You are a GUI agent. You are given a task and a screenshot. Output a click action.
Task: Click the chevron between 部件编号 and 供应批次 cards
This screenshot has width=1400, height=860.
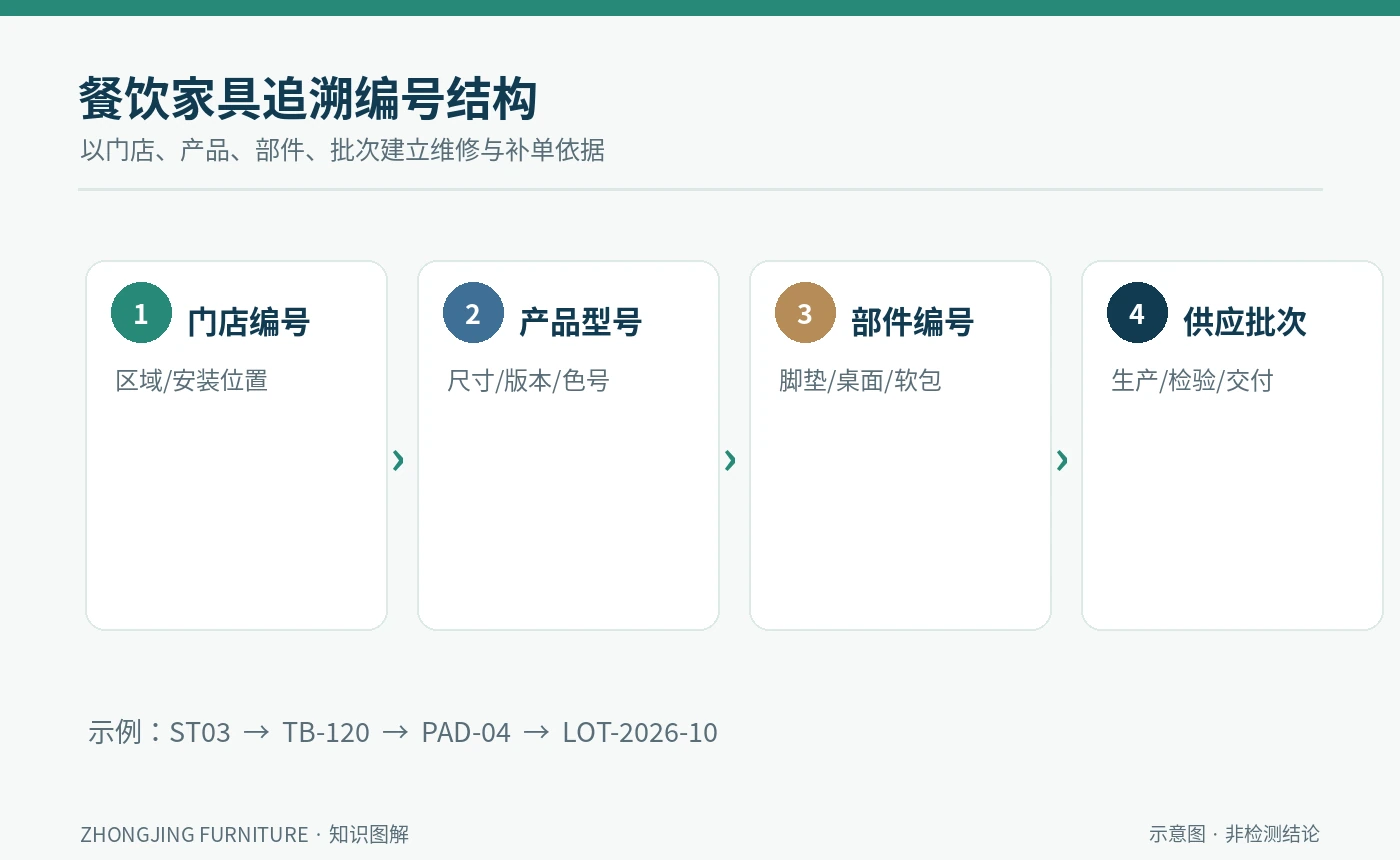click(1063, 460)
